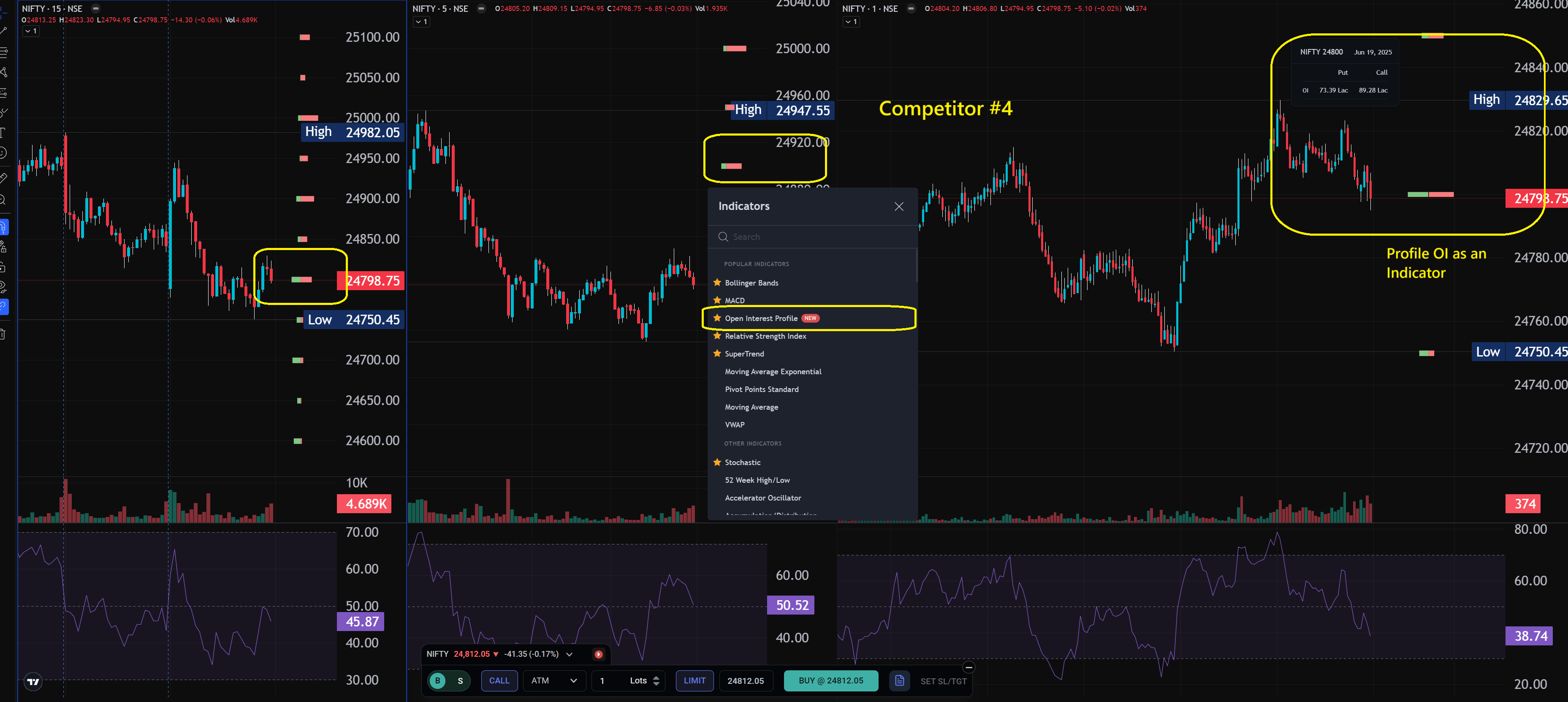The image size is (1568, 702).
Task: Click the 'Low 24750.45' label on 15-minute chart
Action: point(353,320)
